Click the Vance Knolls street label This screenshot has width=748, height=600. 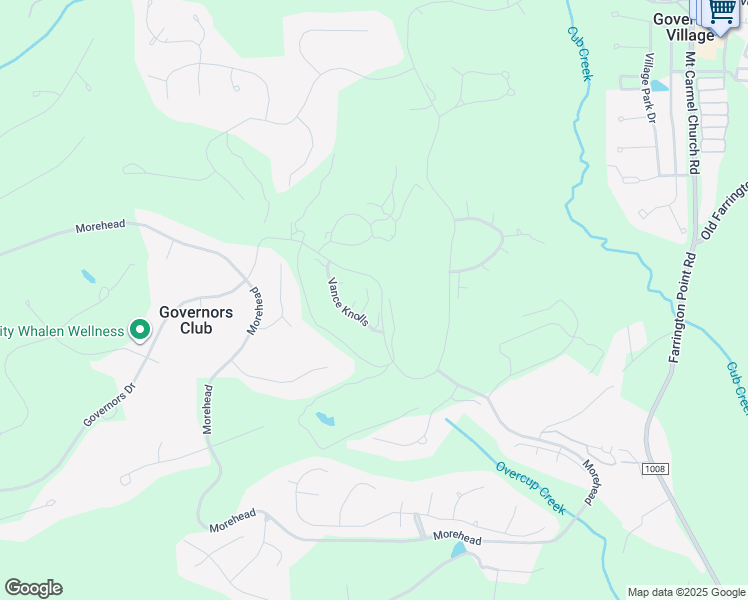348,302
